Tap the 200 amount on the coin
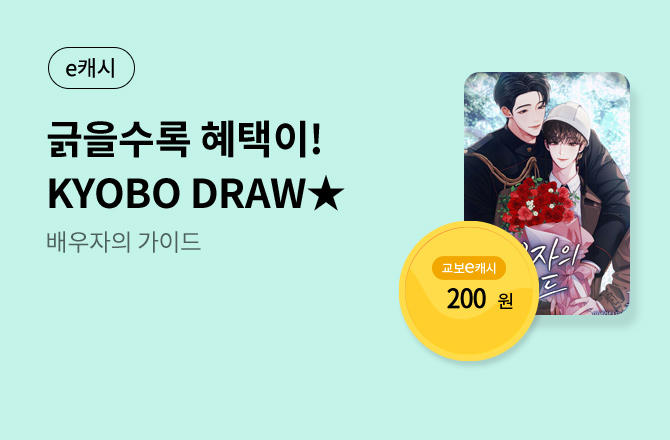 tap(466, 299)
